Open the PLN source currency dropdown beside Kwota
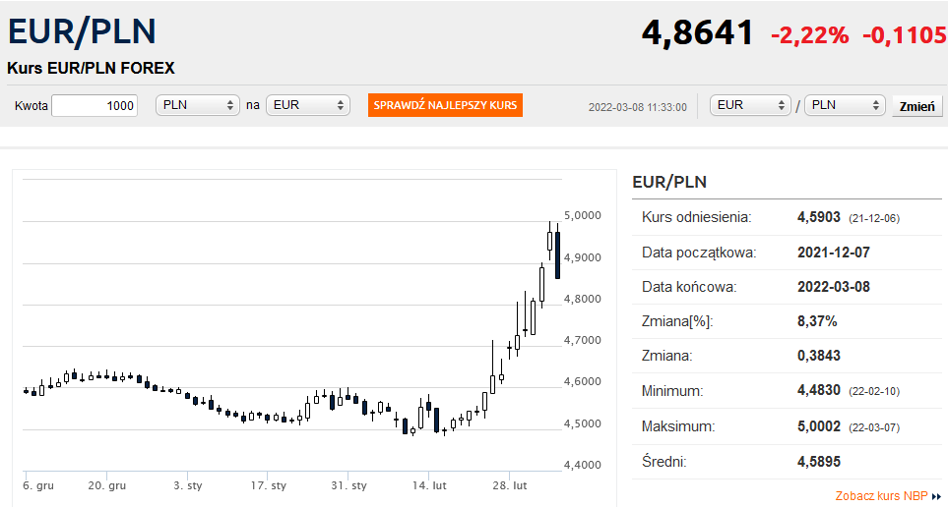Image resolution: width=948 pixels, height=507 pixels. tap(197, 105)
